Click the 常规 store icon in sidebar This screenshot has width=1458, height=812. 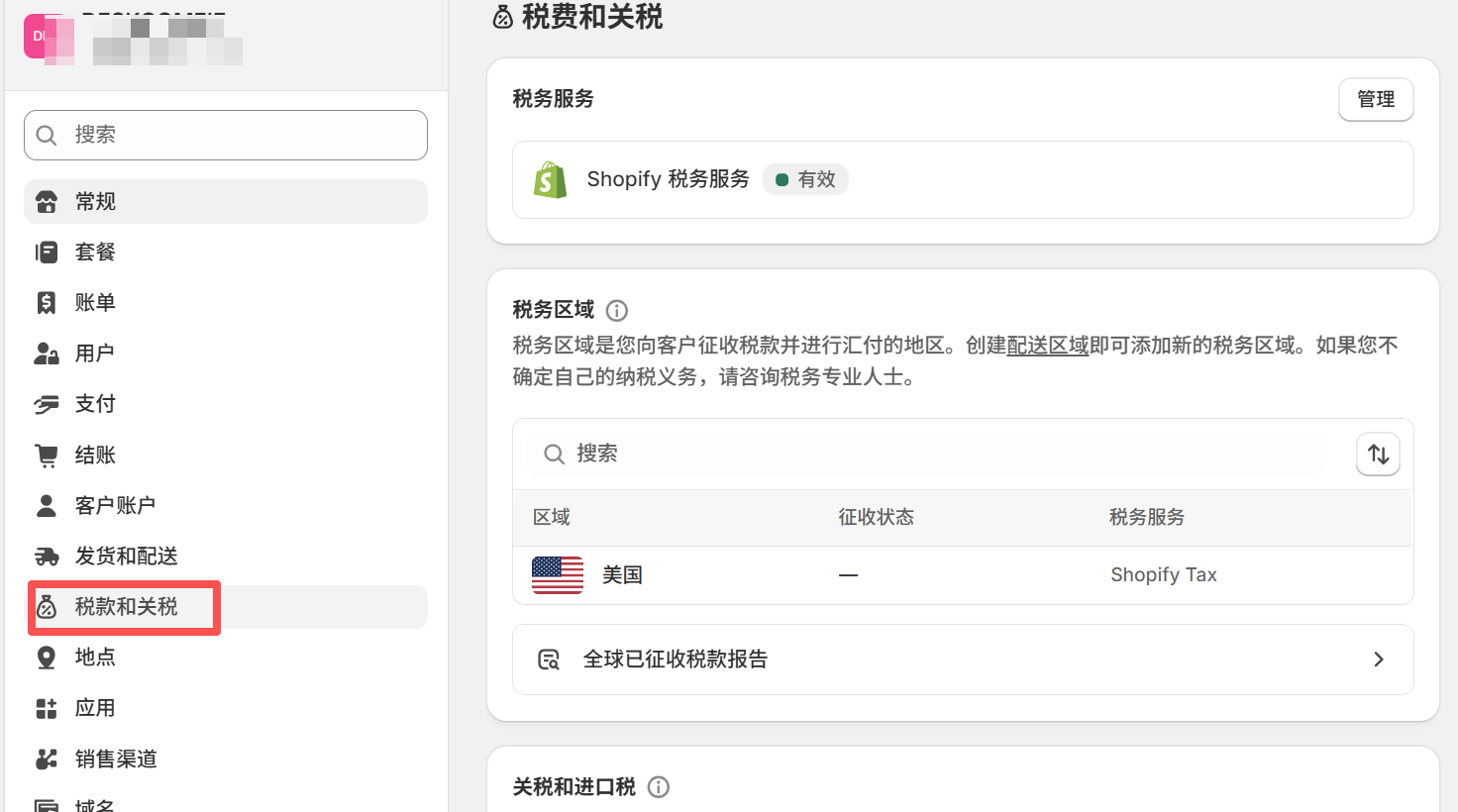[x=47, y=202]
